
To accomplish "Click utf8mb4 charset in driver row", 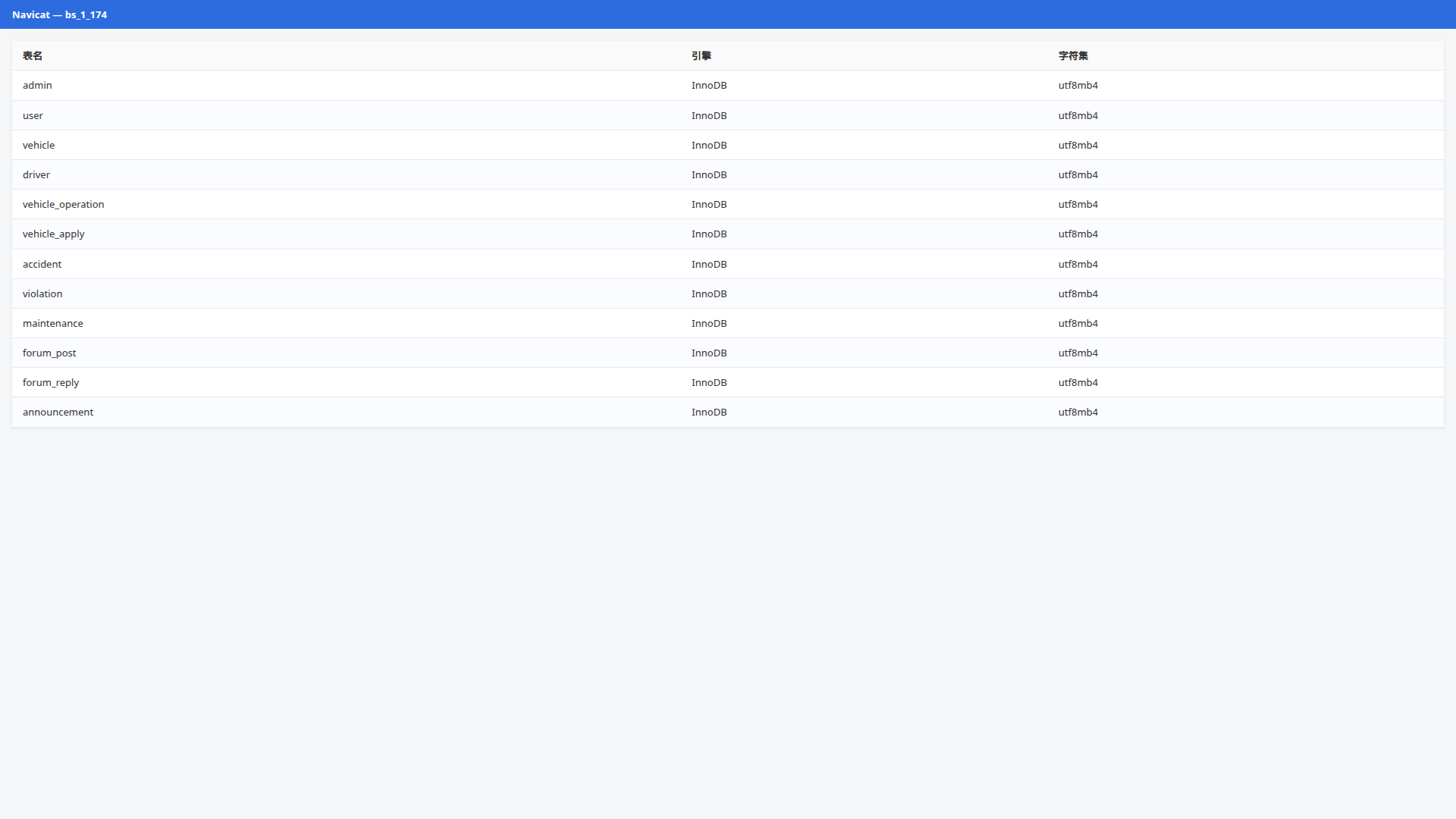I will point(1078,175).
